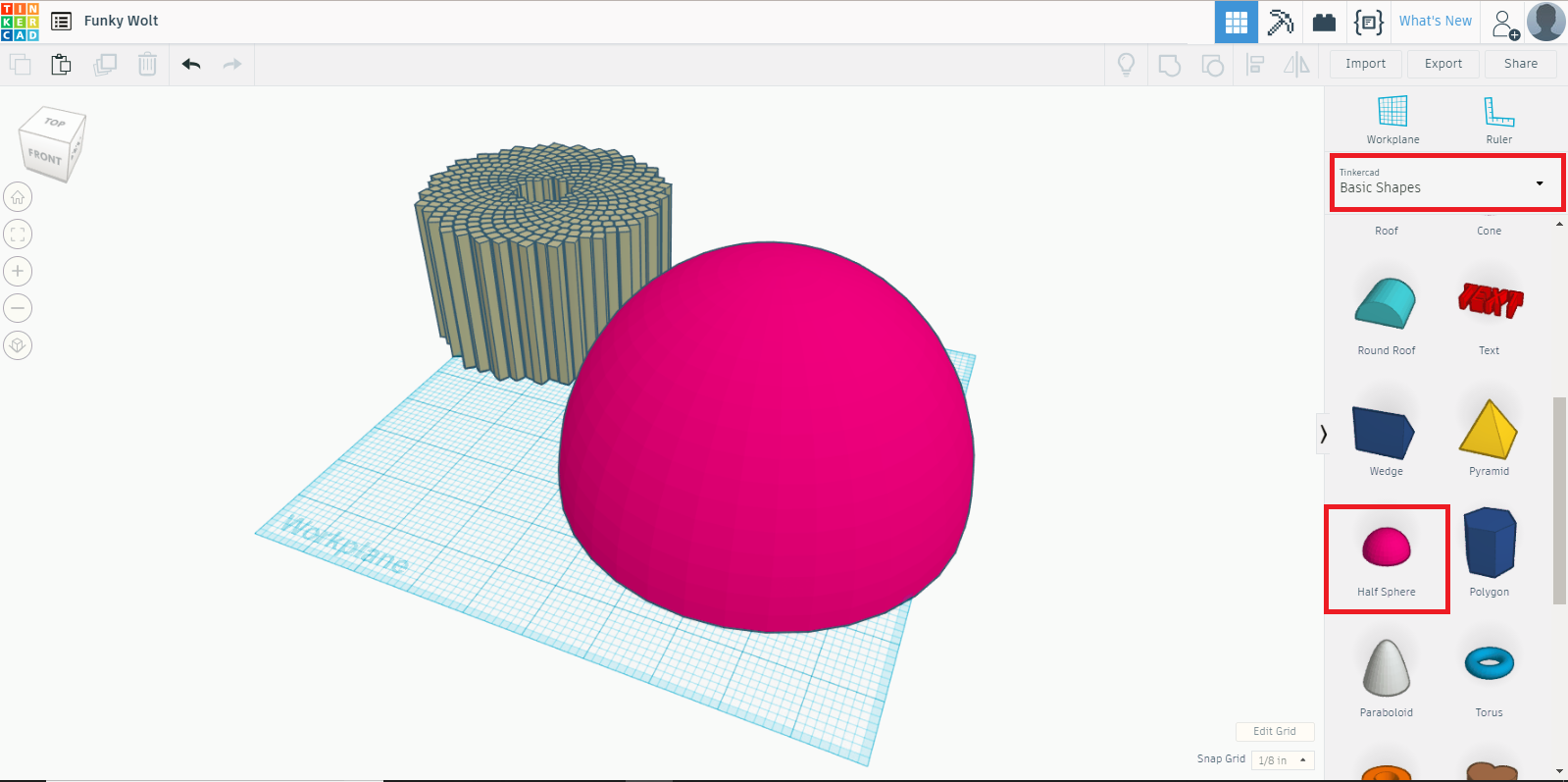Viewport: 1568px width, 782px height.
Task: Click the shapes panel scroll-down arrow
Action: pos(1559,771)
